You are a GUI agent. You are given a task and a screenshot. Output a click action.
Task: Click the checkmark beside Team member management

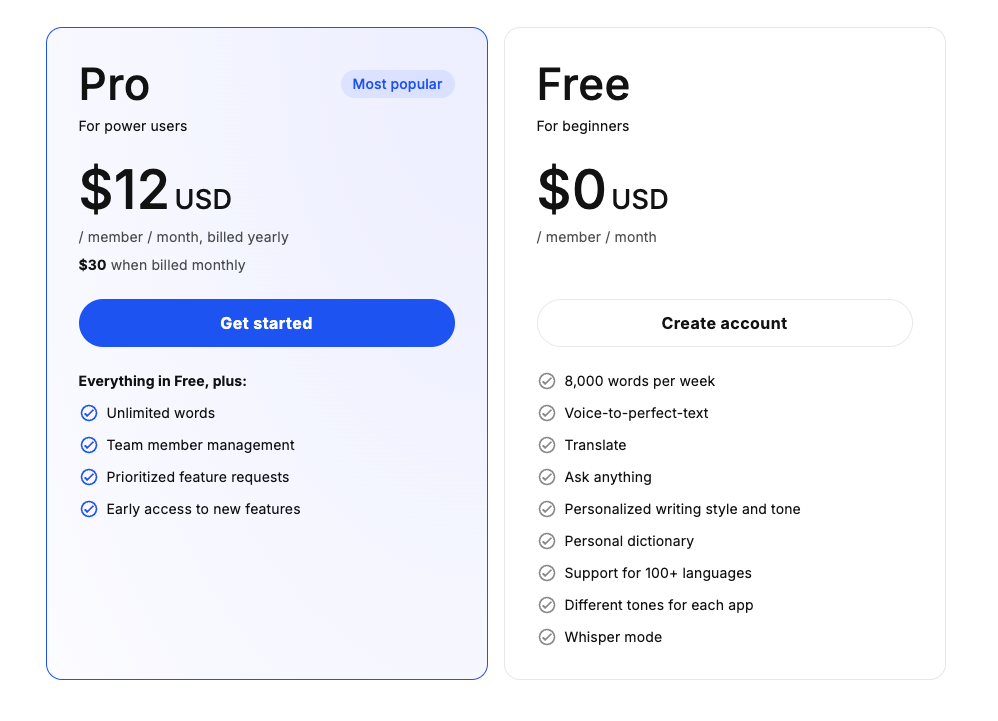pyautogui.click(x=88, y=445)
